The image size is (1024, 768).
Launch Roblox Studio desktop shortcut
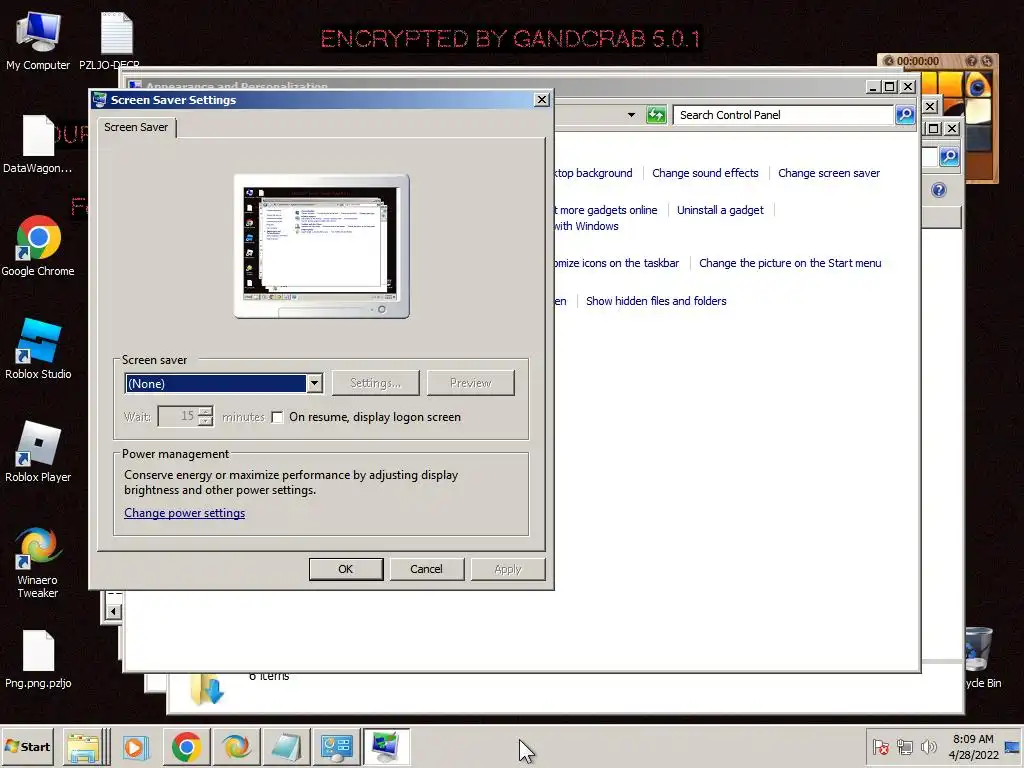coord(38,349)
